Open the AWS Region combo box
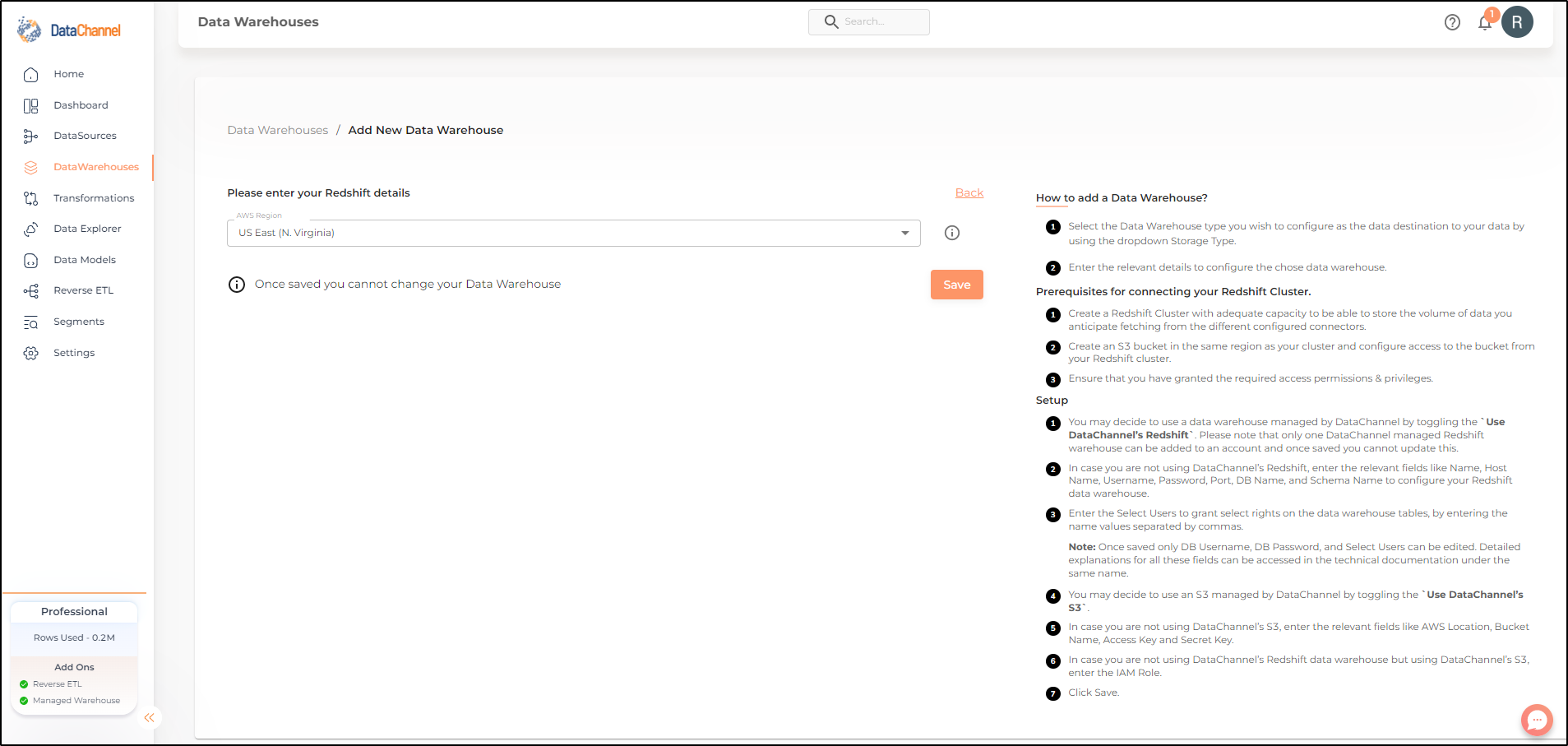This screenshot has height=746, width=1568. point(574,233)
